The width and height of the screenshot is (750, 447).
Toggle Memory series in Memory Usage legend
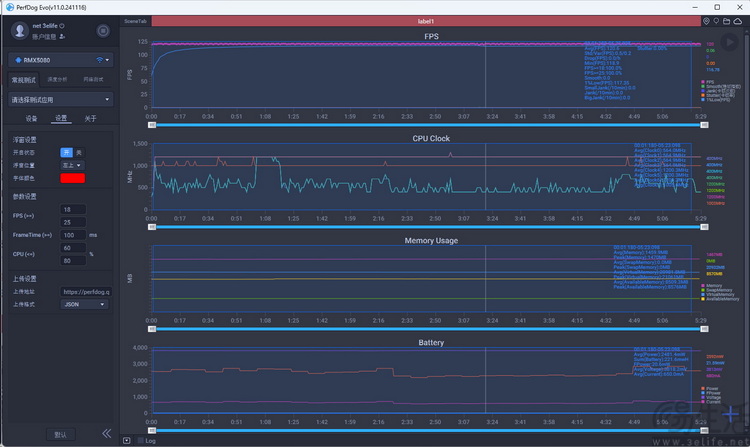pyautogui.click(x=712, y=286)
